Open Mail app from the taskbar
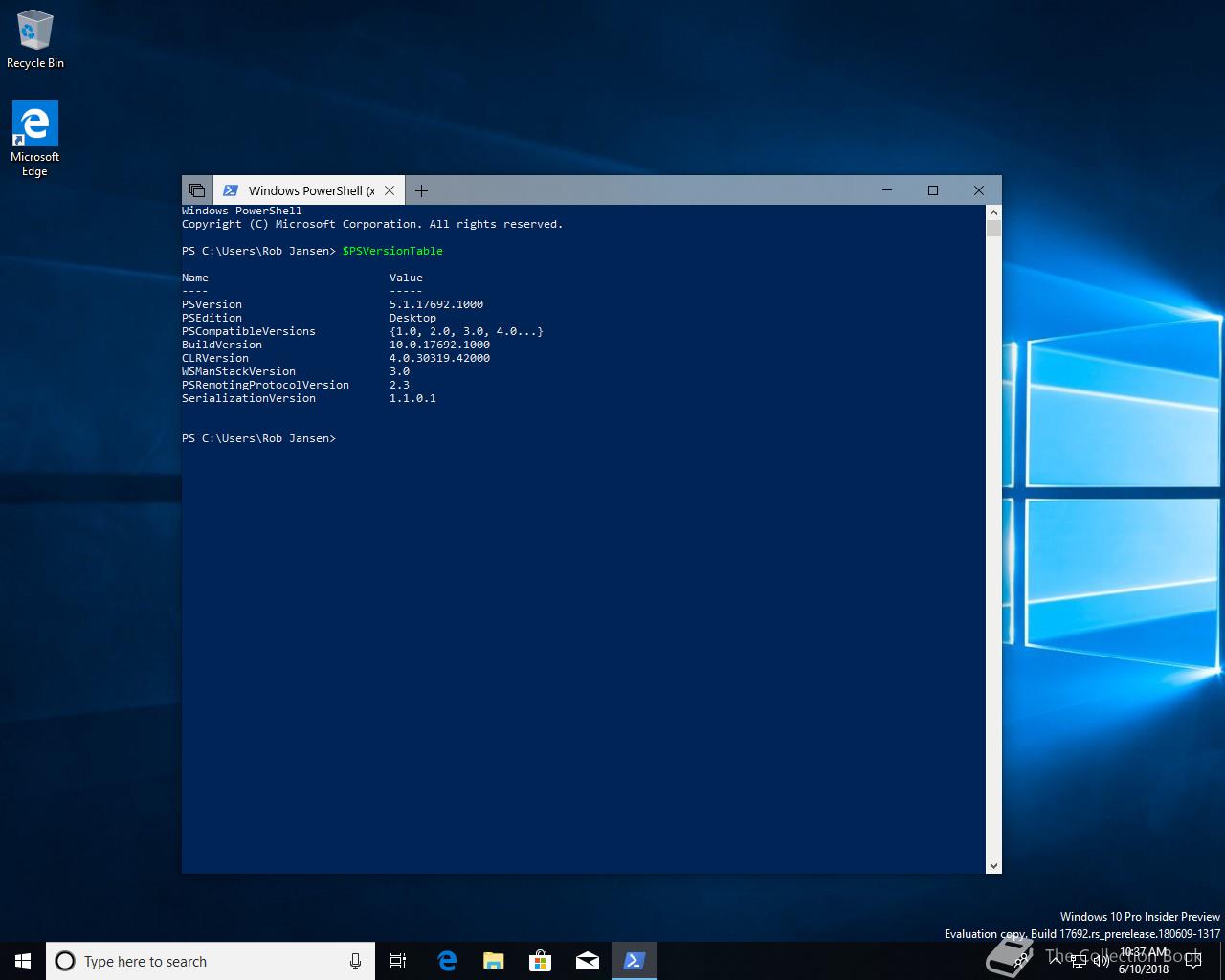 pyautogui.click(x=588, y=961)
